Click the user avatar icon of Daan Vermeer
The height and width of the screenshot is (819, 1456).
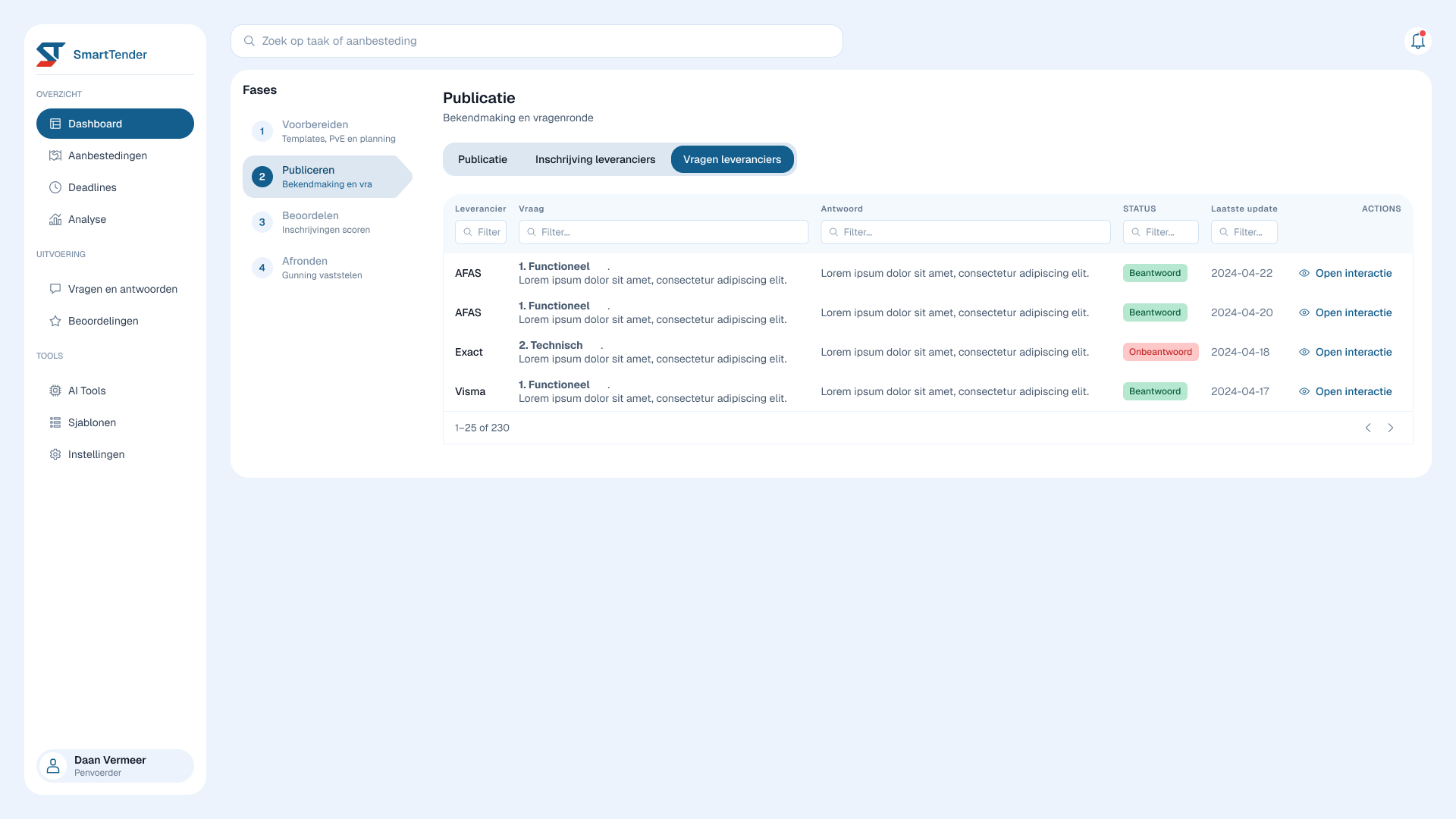tap(53, 766)
